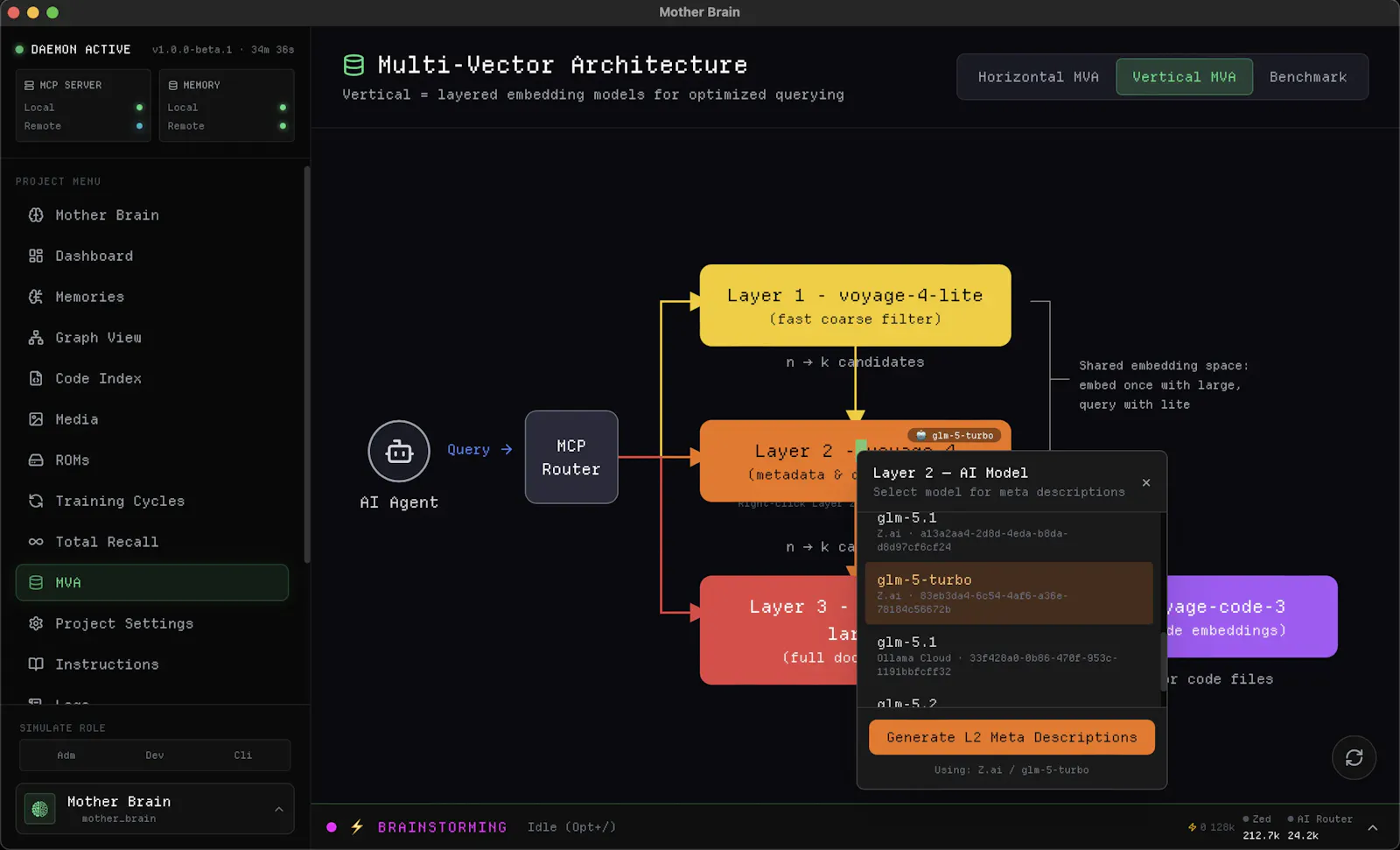Image resolution: width=1400 pixels, height=850 pixels.
Task: Click the model list scrollbar
Action: click(1164, 663)
